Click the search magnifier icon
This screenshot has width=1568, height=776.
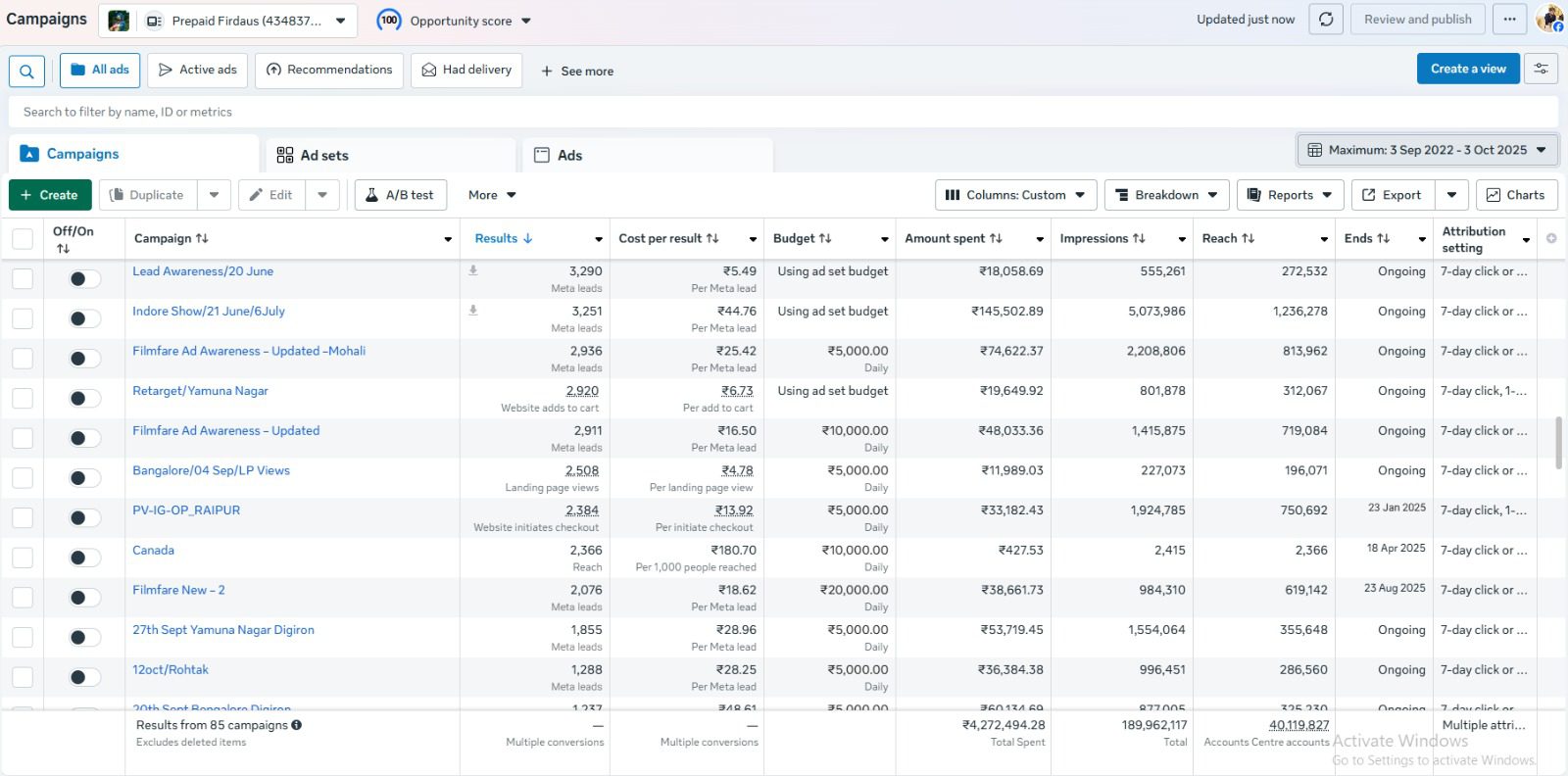(26, 71)
